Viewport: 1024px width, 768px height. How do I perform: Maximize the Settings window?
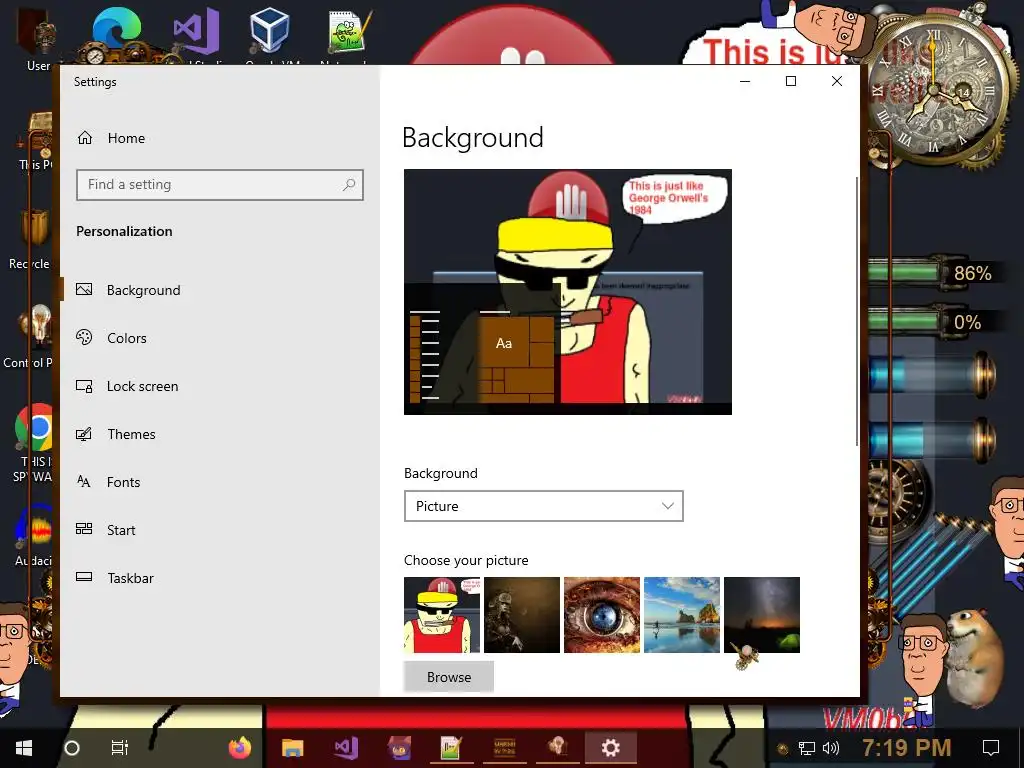pyautogui.click(x=791, y=81)
